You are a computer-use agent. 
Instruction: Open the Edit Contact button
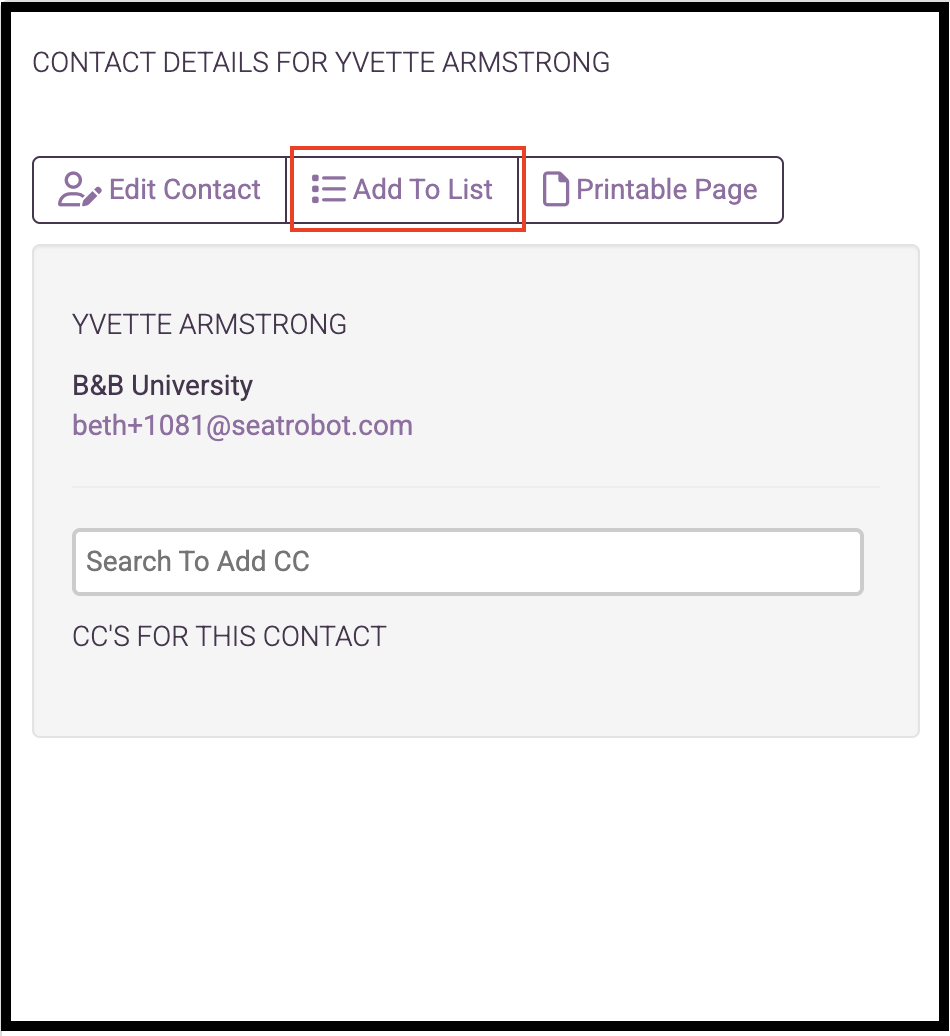159,190
